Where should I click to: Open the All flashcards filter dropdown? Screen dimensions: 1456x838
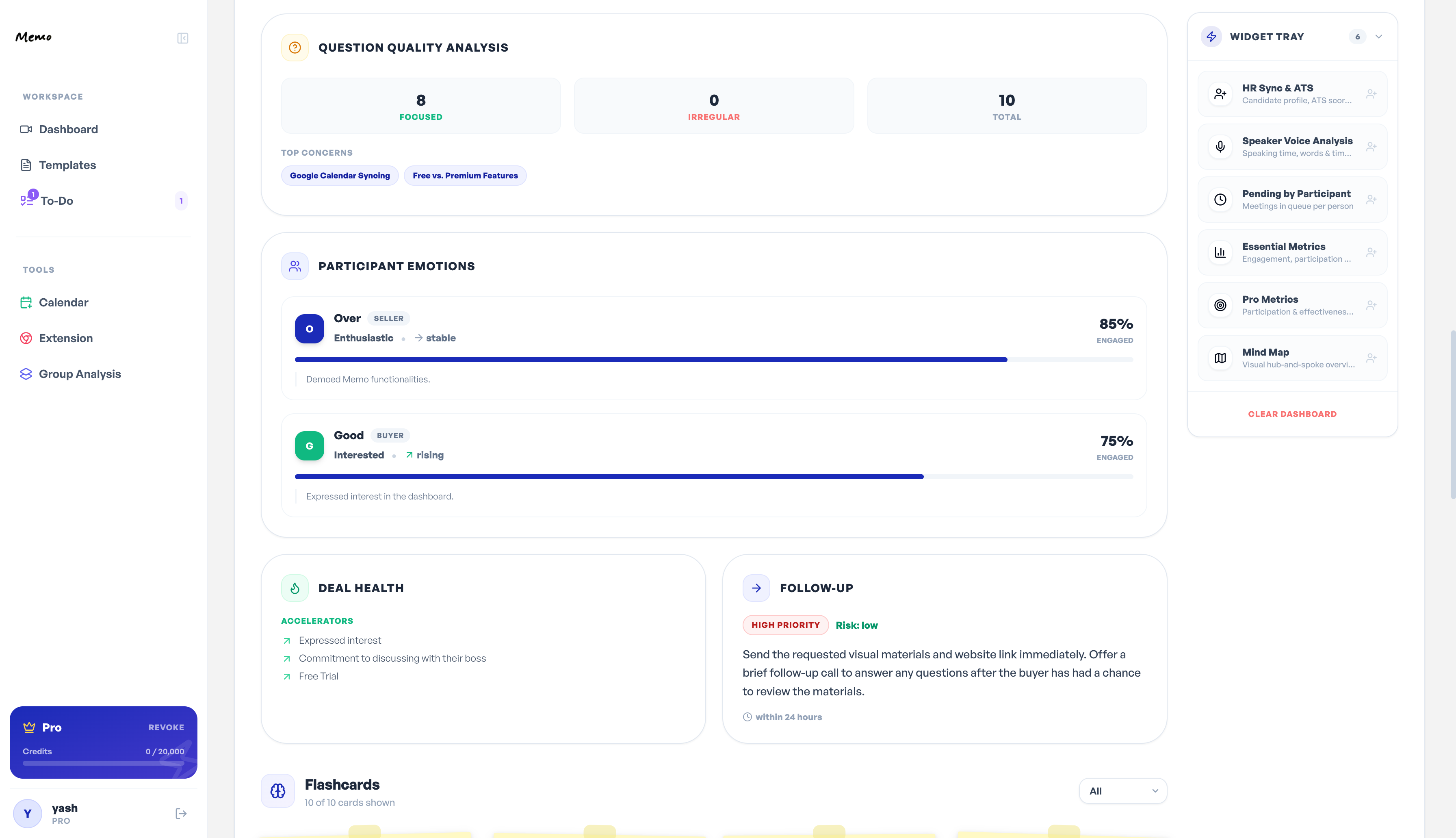[x=1122, y=791]
